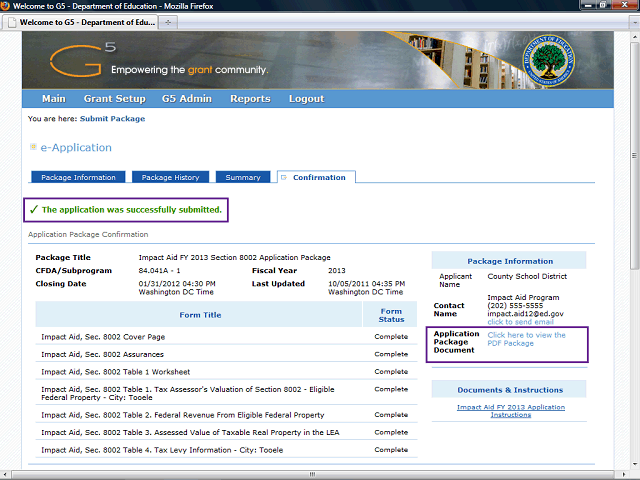Open the Main menu
The width and height of the screenshot is (640, 480).
[x=54, y=99]
